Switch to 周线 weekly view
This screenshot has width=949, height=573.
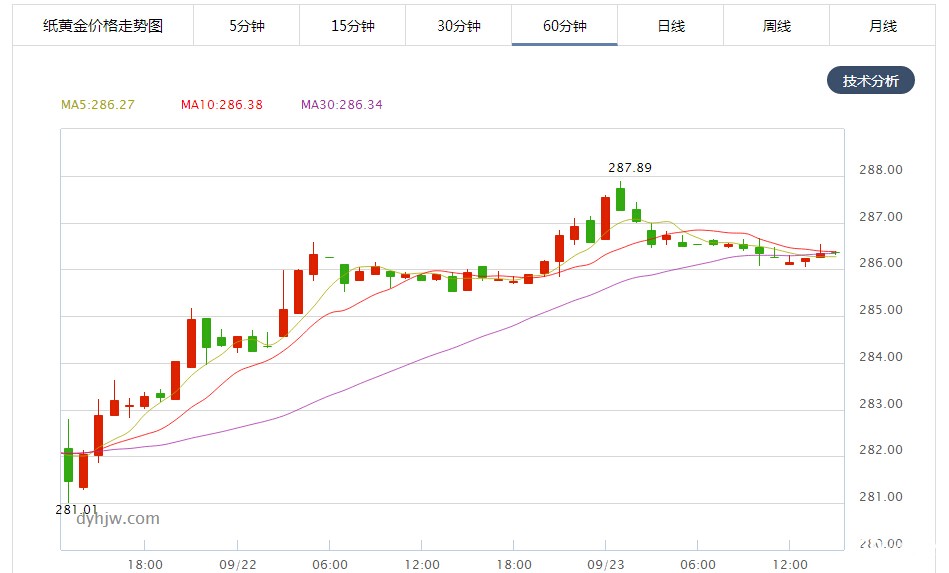[776, 26]
